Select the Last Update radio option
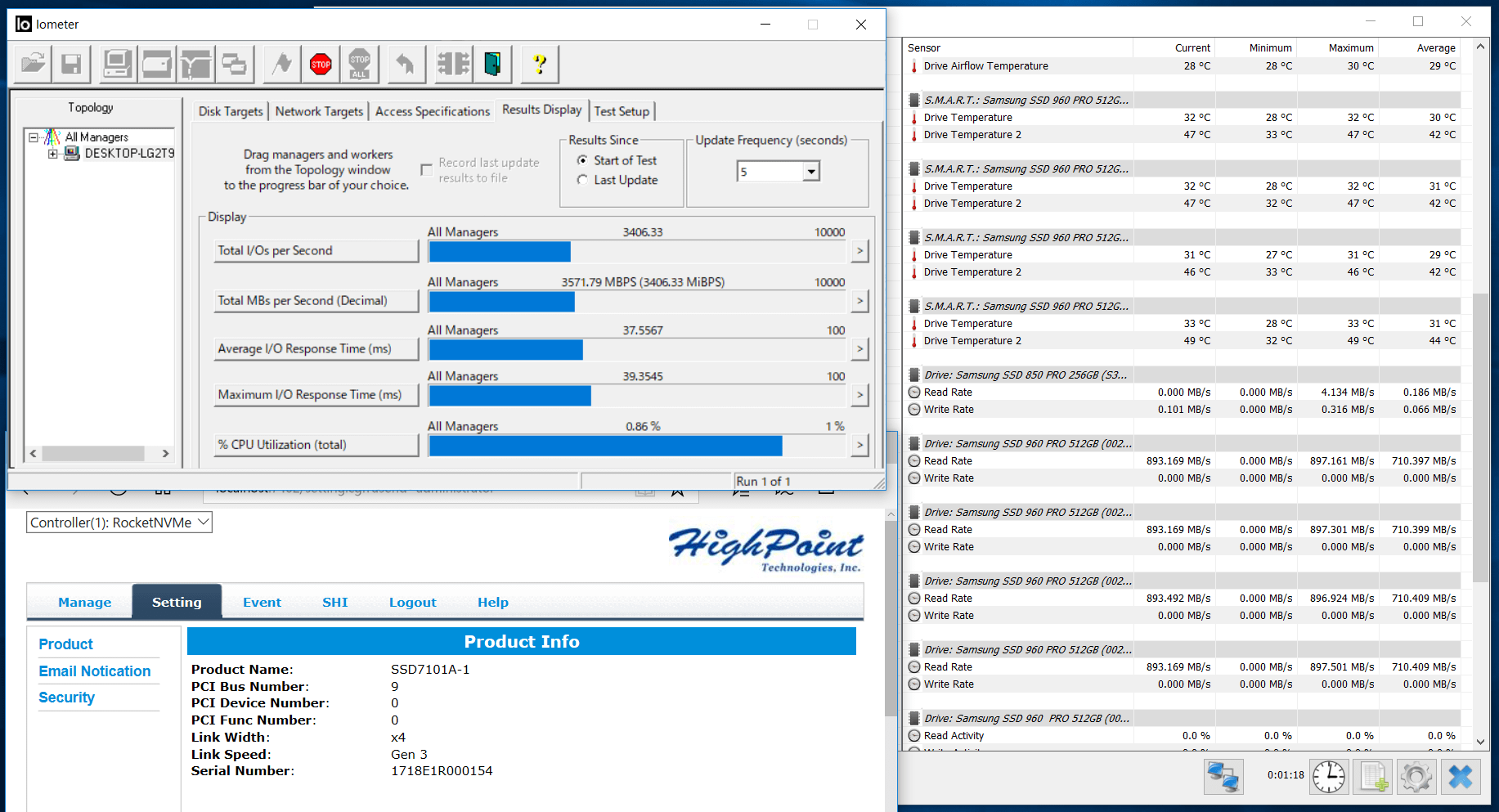The height and width of the screenshot is (812, 1499). coord(582,180)
